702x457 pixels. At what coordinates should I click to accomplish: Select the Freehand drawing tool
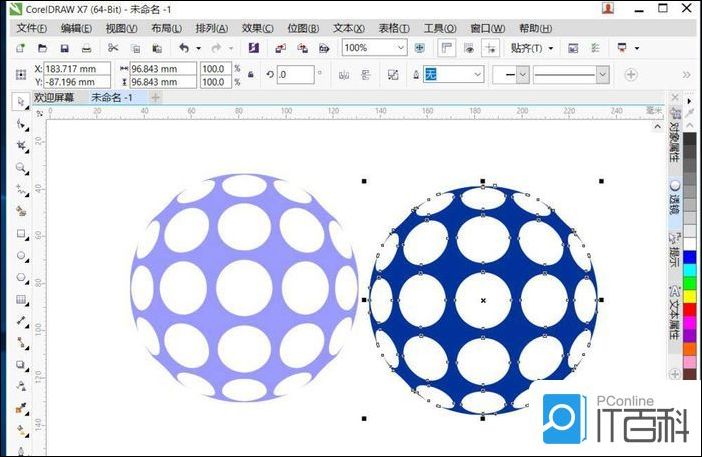pos(21,190)
